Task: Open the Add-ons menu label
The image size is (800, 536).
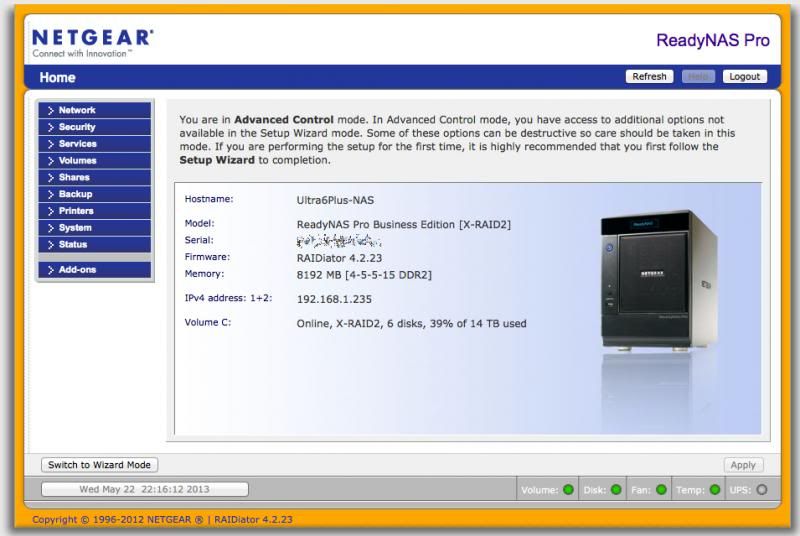Action: (78, 270)
